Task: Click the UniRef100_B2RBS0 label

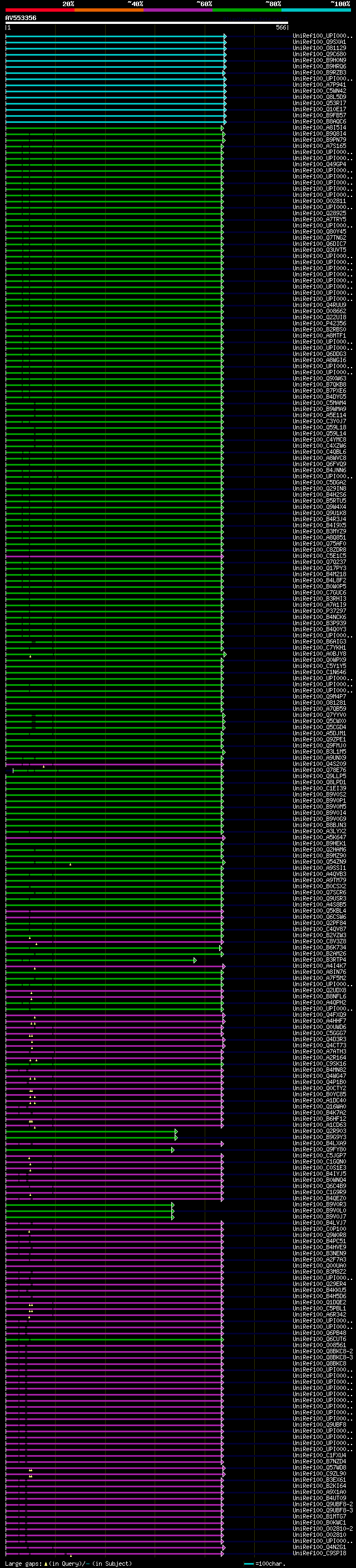Action: [319, 330]
